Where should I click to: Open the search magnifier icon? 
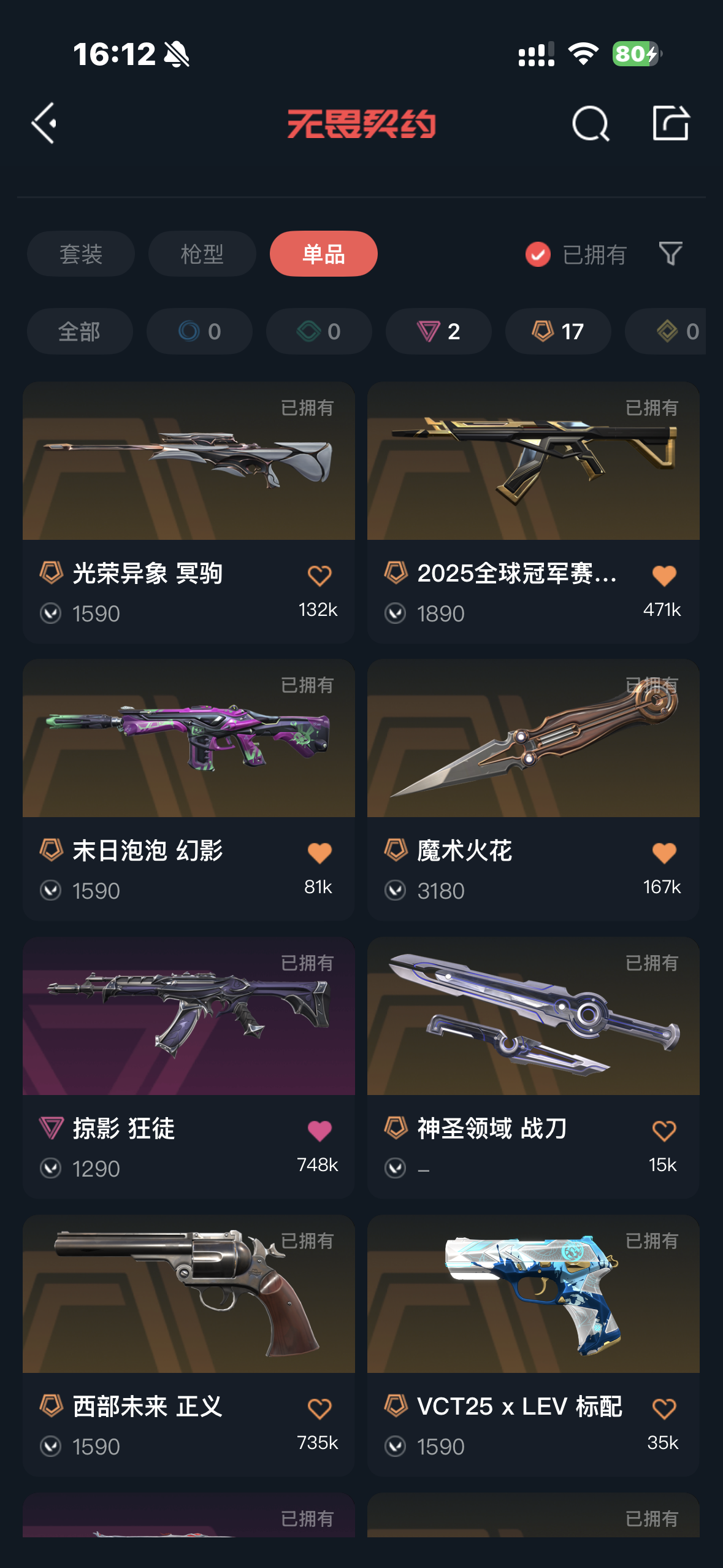tap(591, 124)
